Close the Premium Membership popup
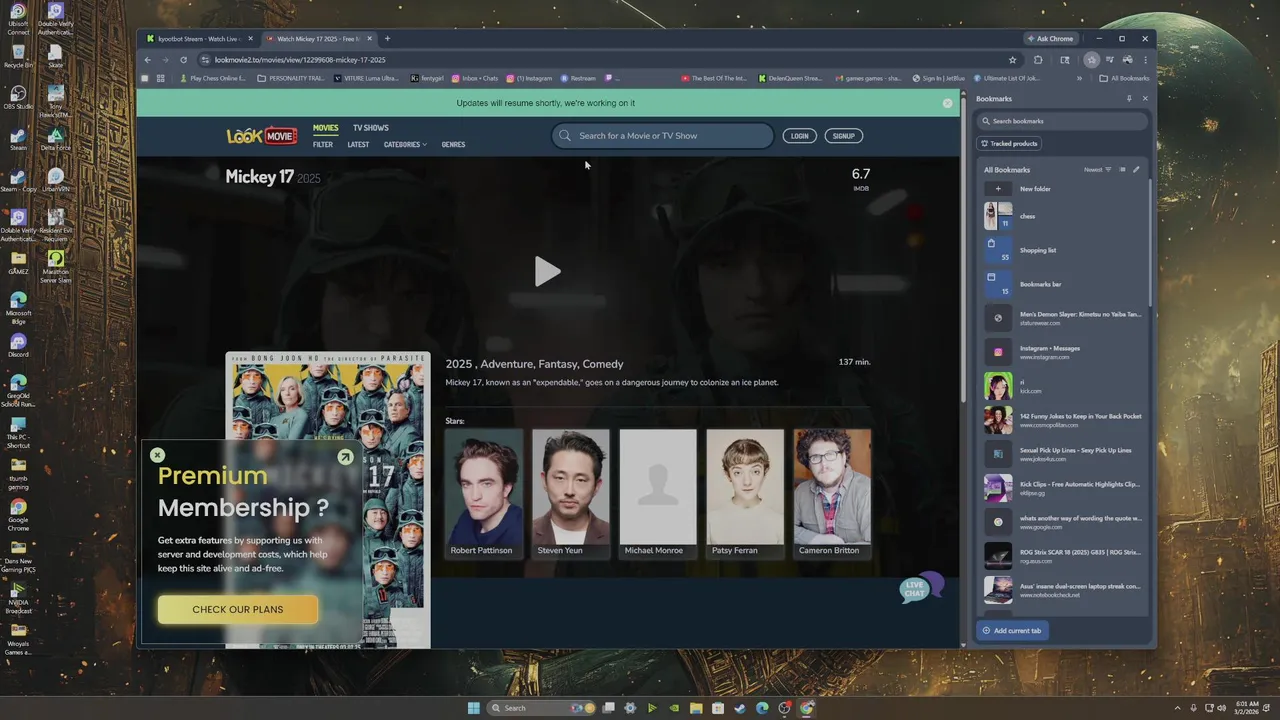The image size is (1280, 720). point(157,455)
